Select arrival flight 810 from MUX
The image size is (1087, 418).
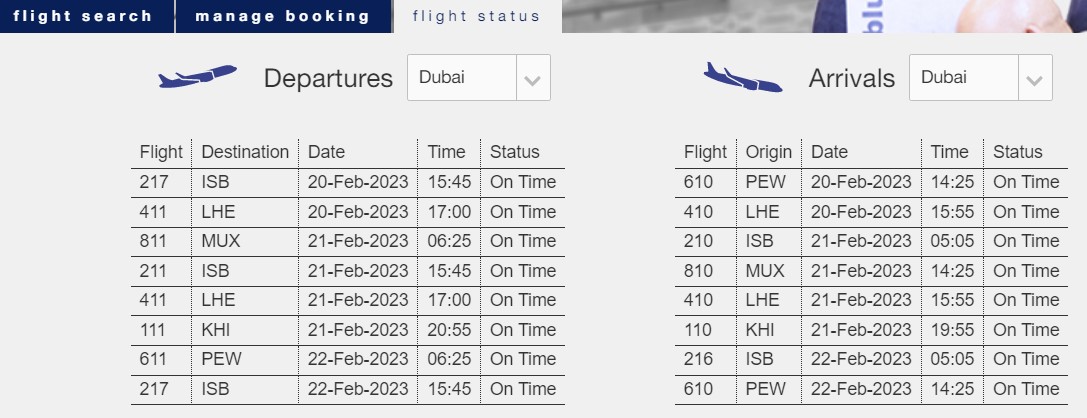point(871,271)
